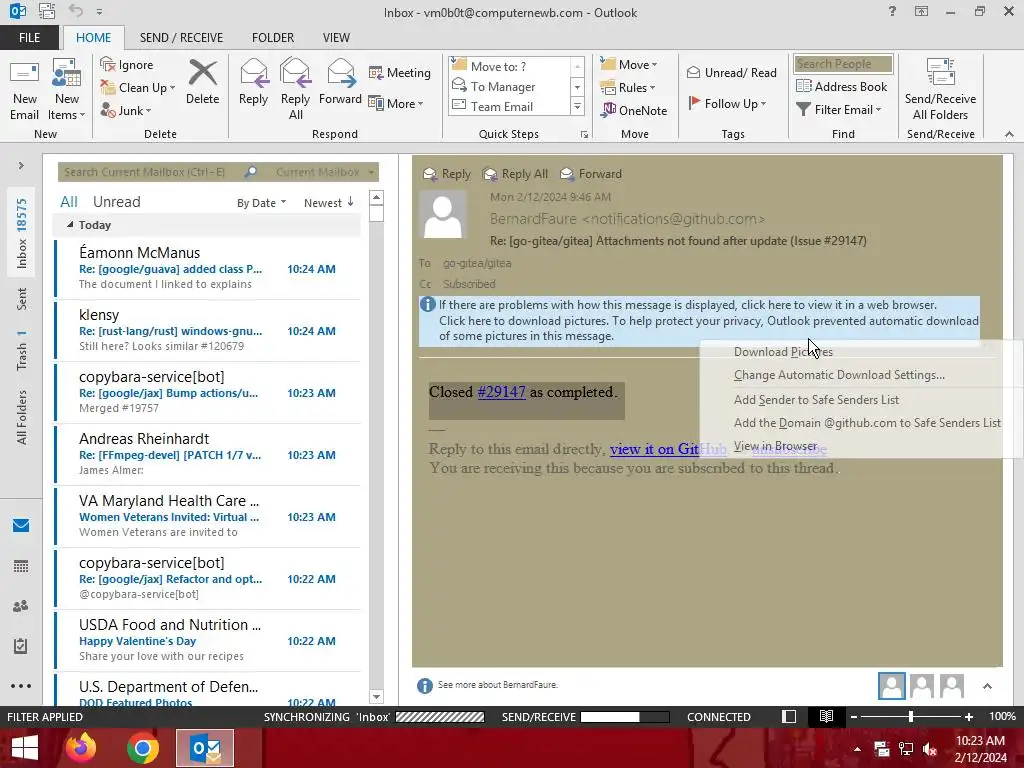Expand the people pane chevron
The image size is (1024, 768).
[987, 686]
